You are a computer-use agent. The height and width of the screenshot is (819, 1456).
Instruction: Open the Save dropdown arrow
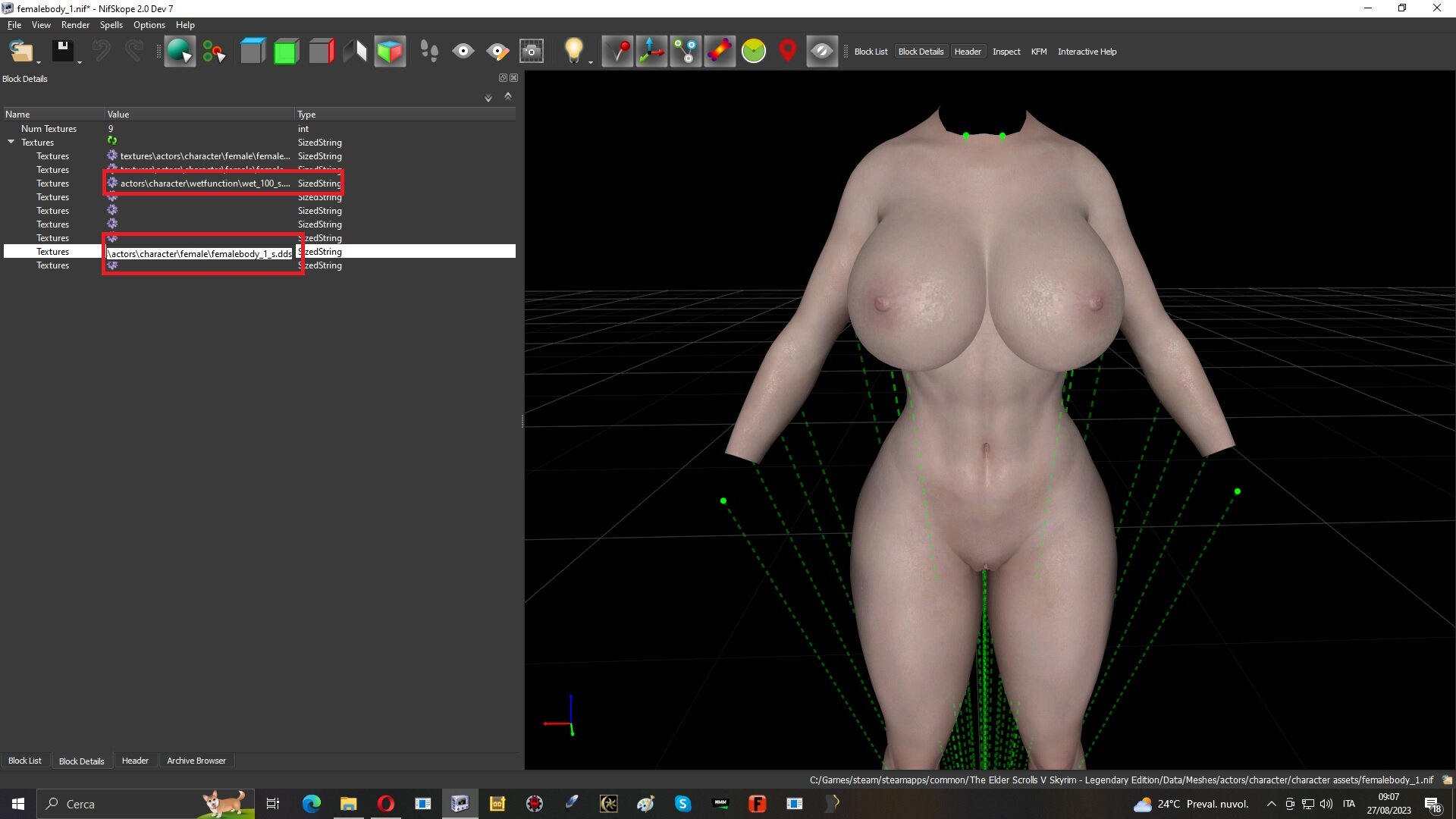coord(80,62)
